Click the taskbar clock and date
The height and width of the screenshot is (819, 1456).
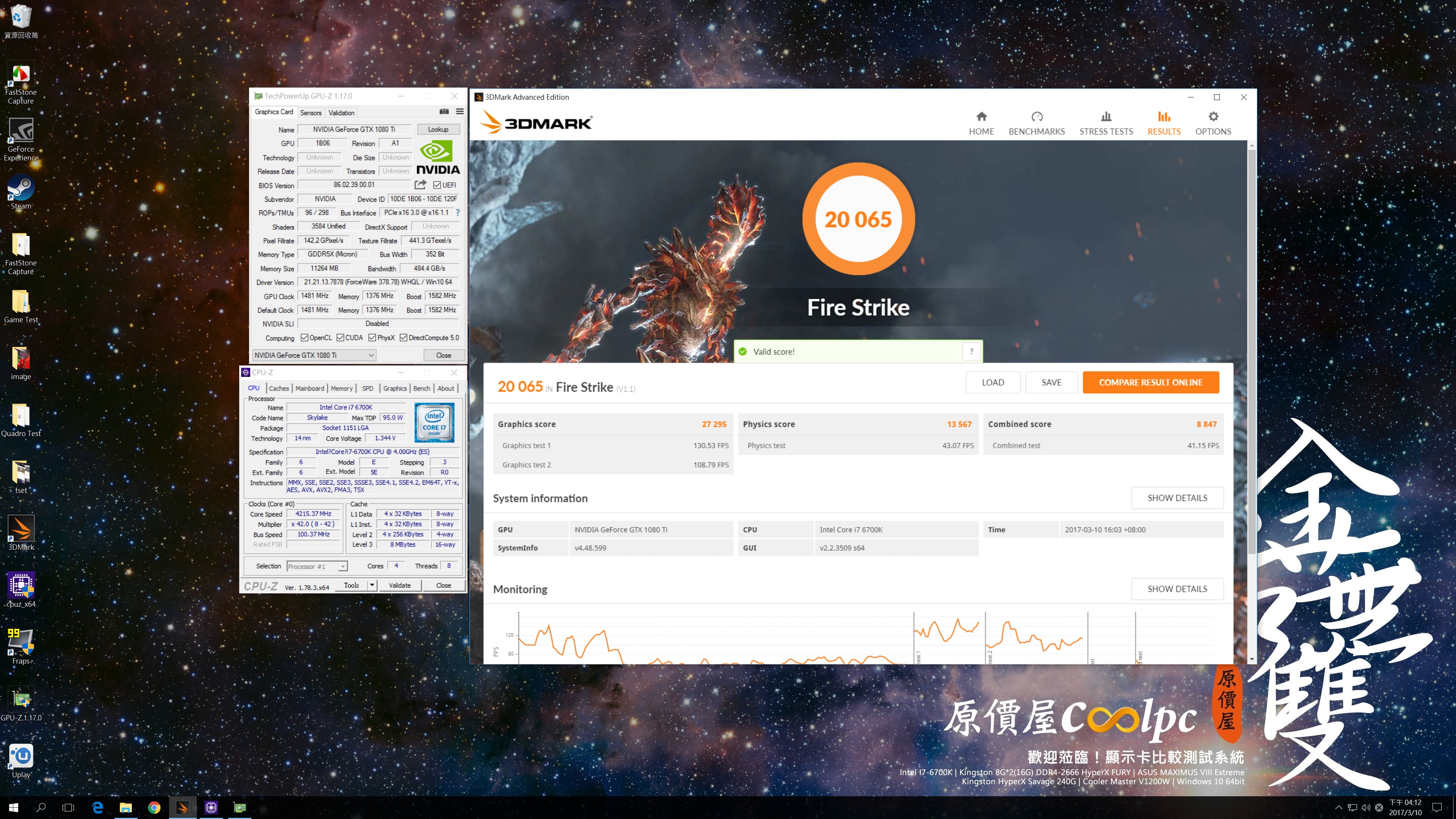click(1405, 807)
